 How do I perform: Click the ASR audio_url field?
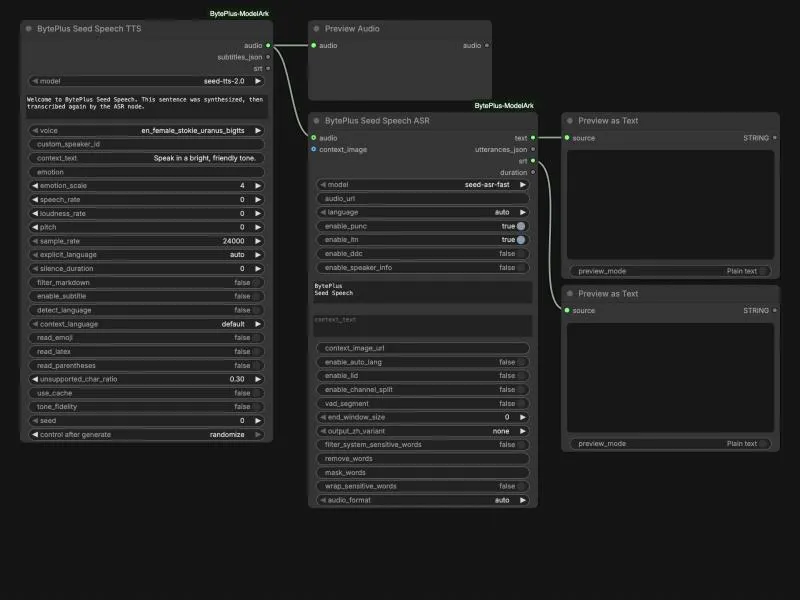(x=422, y=198)
